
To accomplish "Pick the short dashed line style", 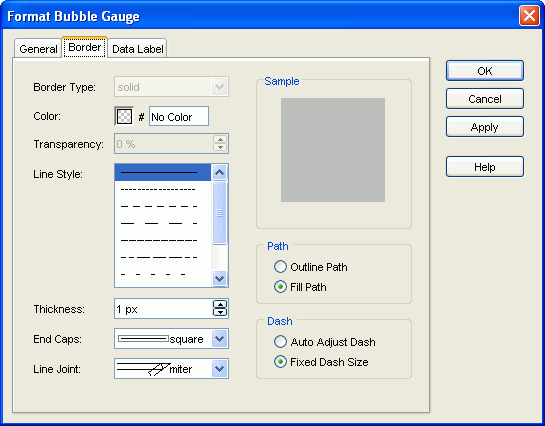I will point(163,206).
